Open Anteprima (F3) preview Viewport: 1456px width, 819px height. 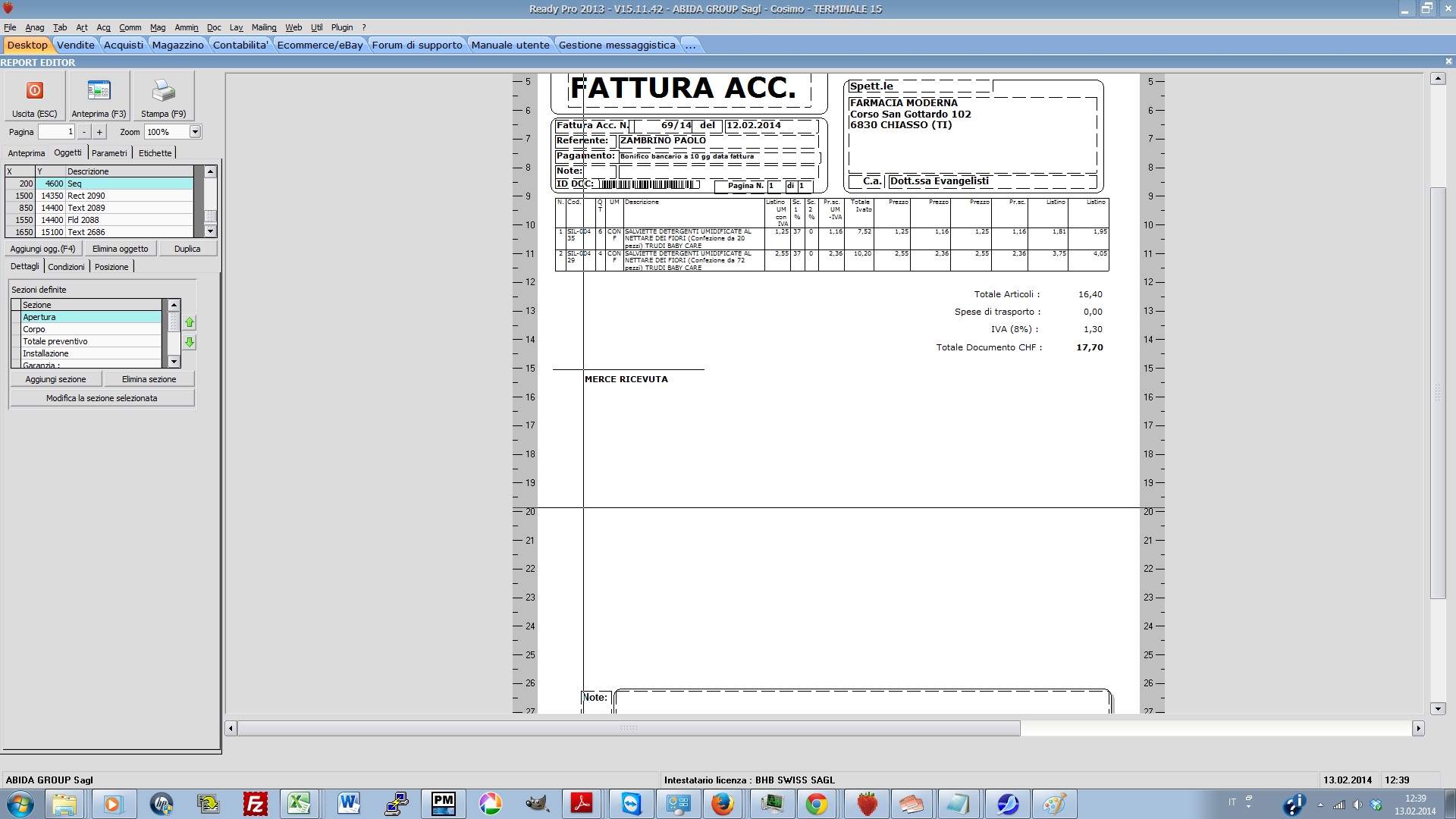click(x=99, y=96)
